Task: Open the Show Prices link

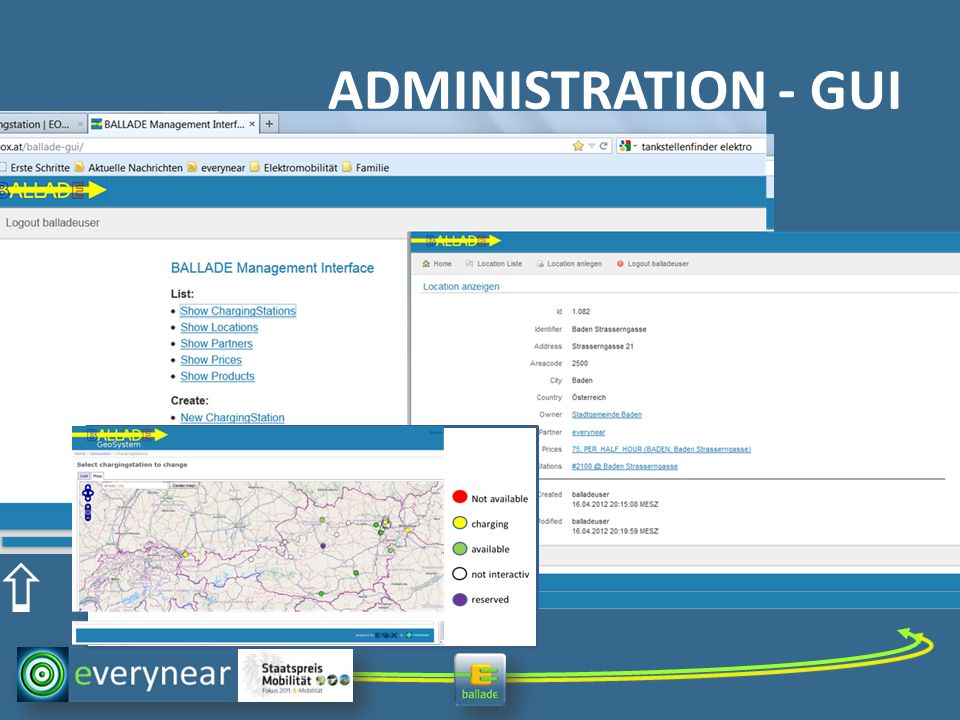Action: 211,360
